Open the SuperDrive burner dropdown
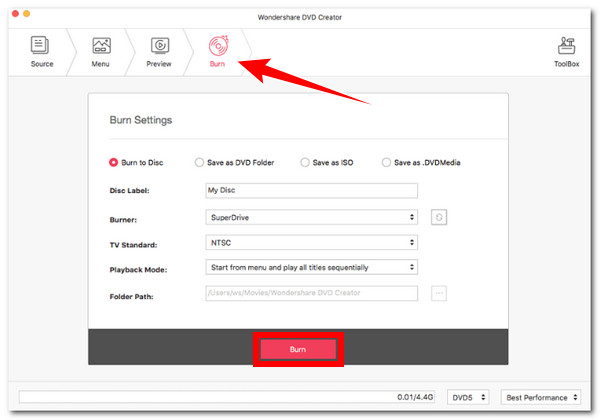The width and height of the screenshot is (600, 420). click(311, 217)
